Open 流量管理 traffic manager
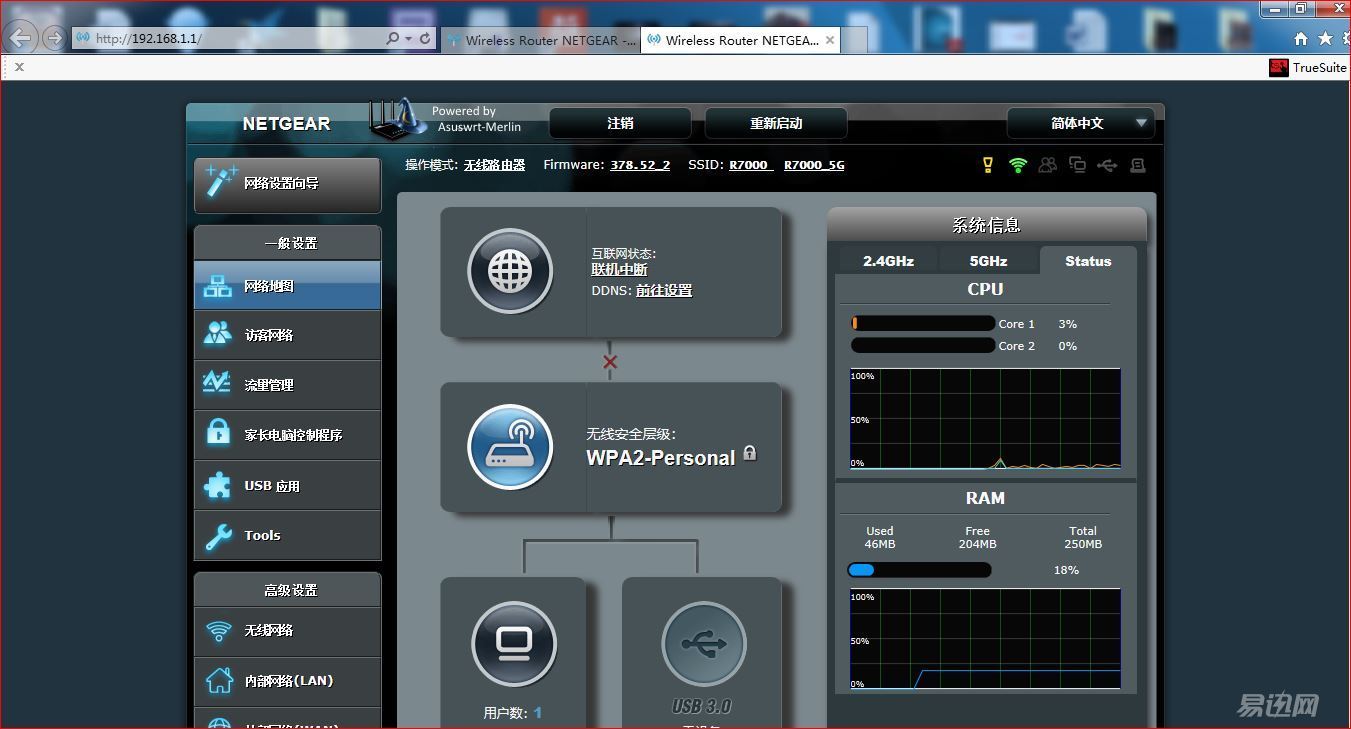The image size is (1351, 729). click(x=287, y=385)
